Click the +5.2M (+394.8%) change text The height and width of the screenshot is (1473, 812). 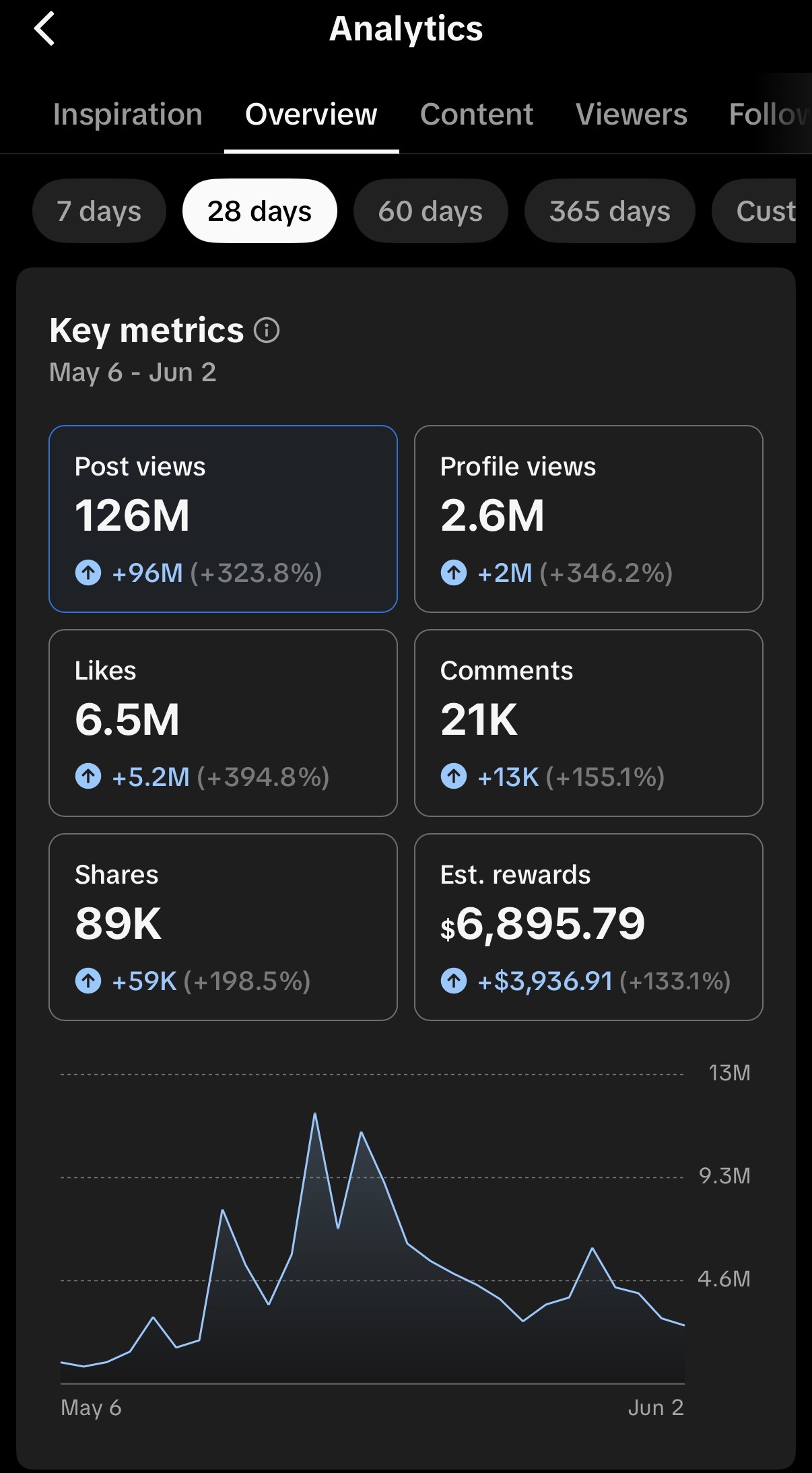click(221, 777)
